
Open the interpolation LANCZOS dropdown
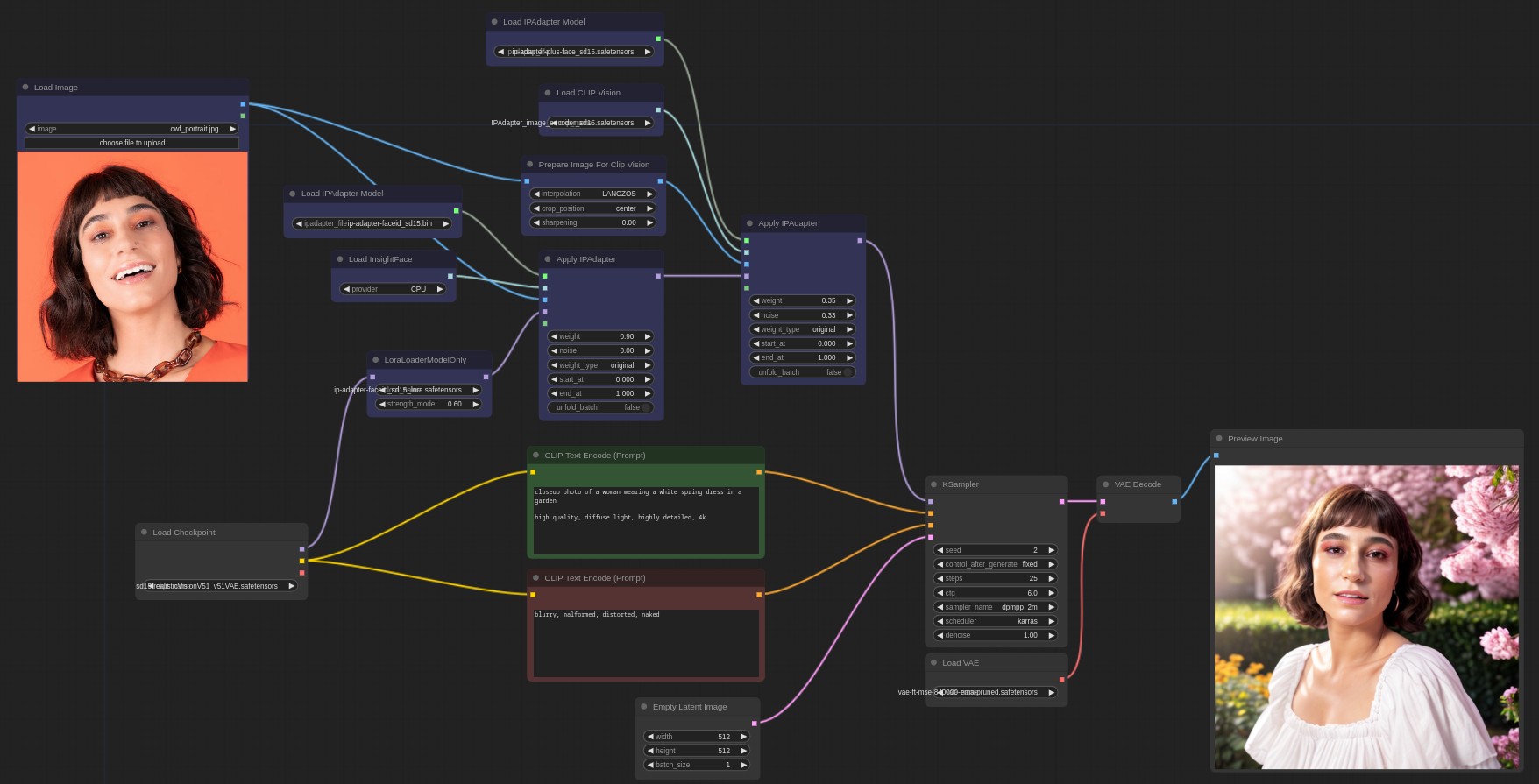[592, 194]
